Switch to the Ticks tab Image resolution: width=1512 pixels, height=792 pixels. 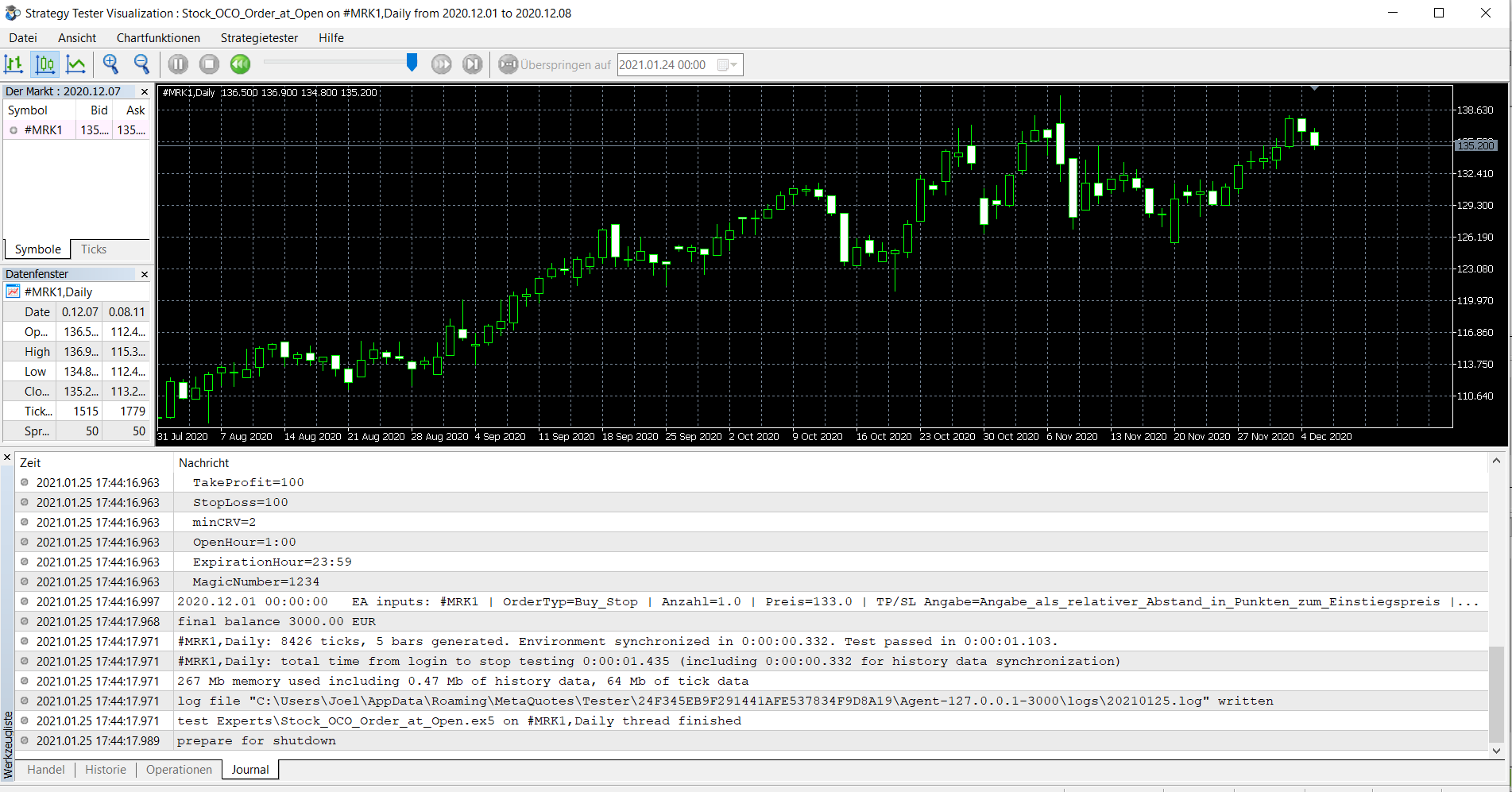[94, 249]
